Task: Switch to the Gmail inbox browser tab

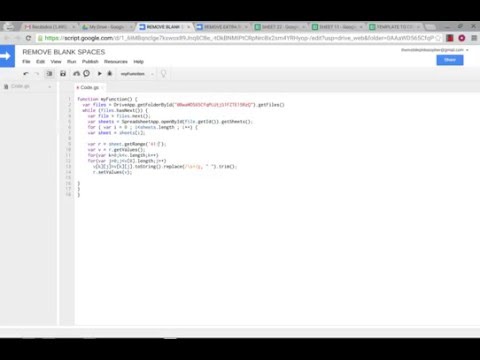Action: [49, 27]
